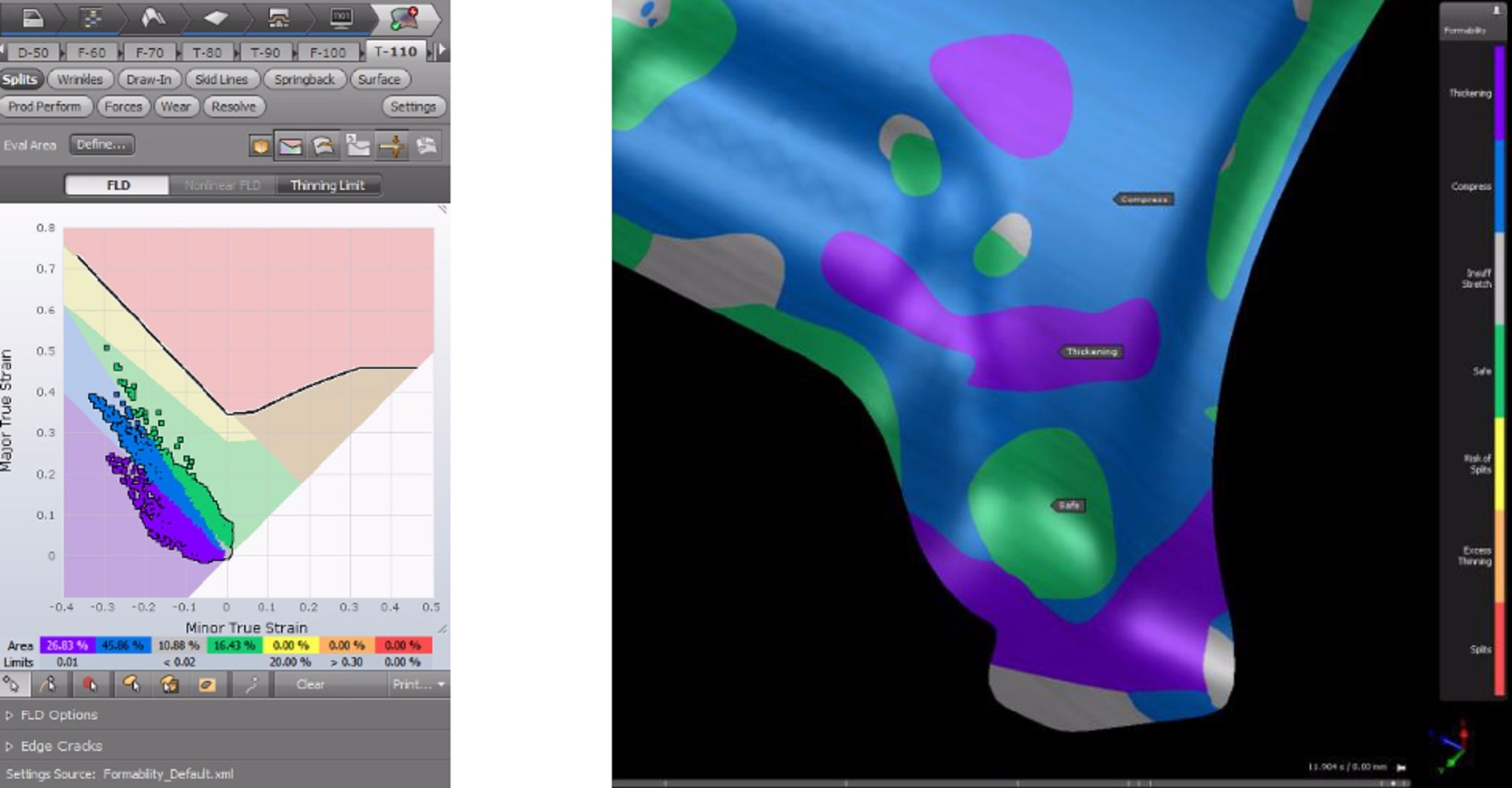The image size is (1512, 788).
Task: Click the sheet with reset arrow icon
Action: pos(358,146)
